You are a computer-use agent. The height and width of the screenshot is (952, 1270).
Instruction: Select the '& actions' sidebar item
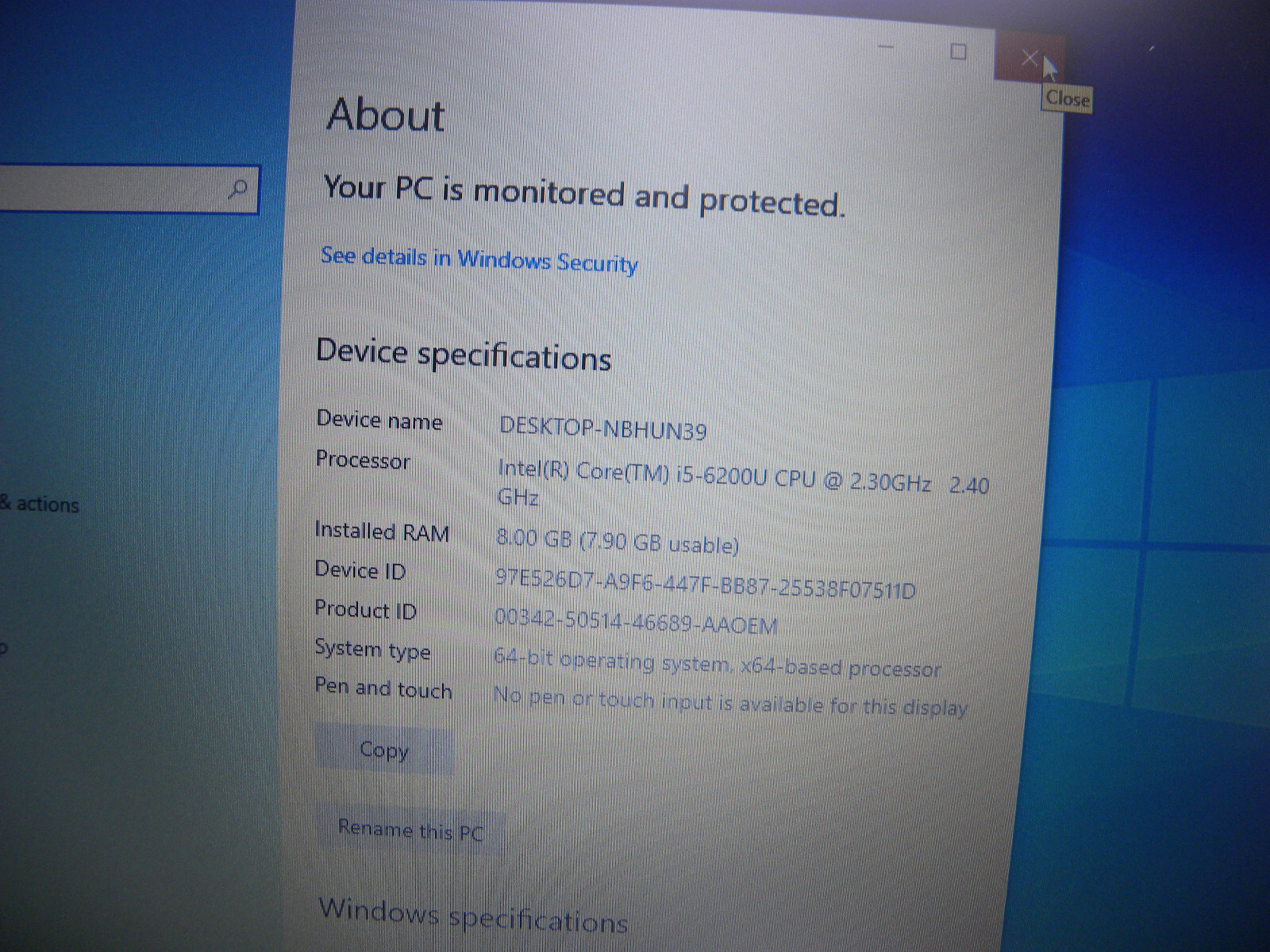(x=40, y=504)
